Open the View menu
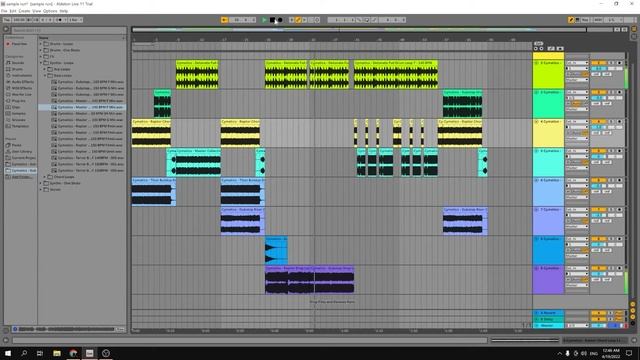Screen dimensions: 640x360 pos(37,11)
